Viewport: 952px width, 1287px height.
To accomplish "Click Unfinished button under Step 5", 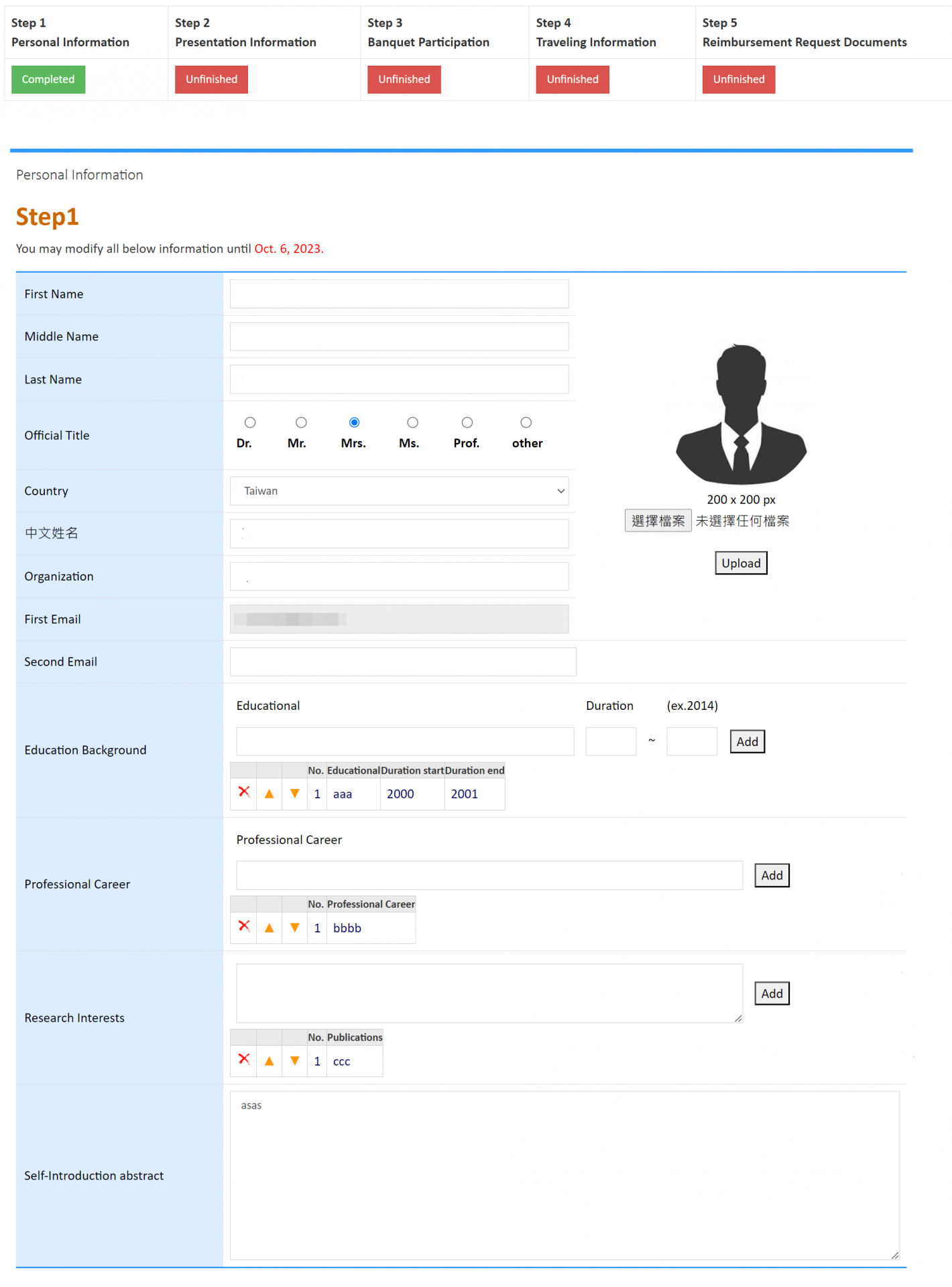I will pos(739,79).
